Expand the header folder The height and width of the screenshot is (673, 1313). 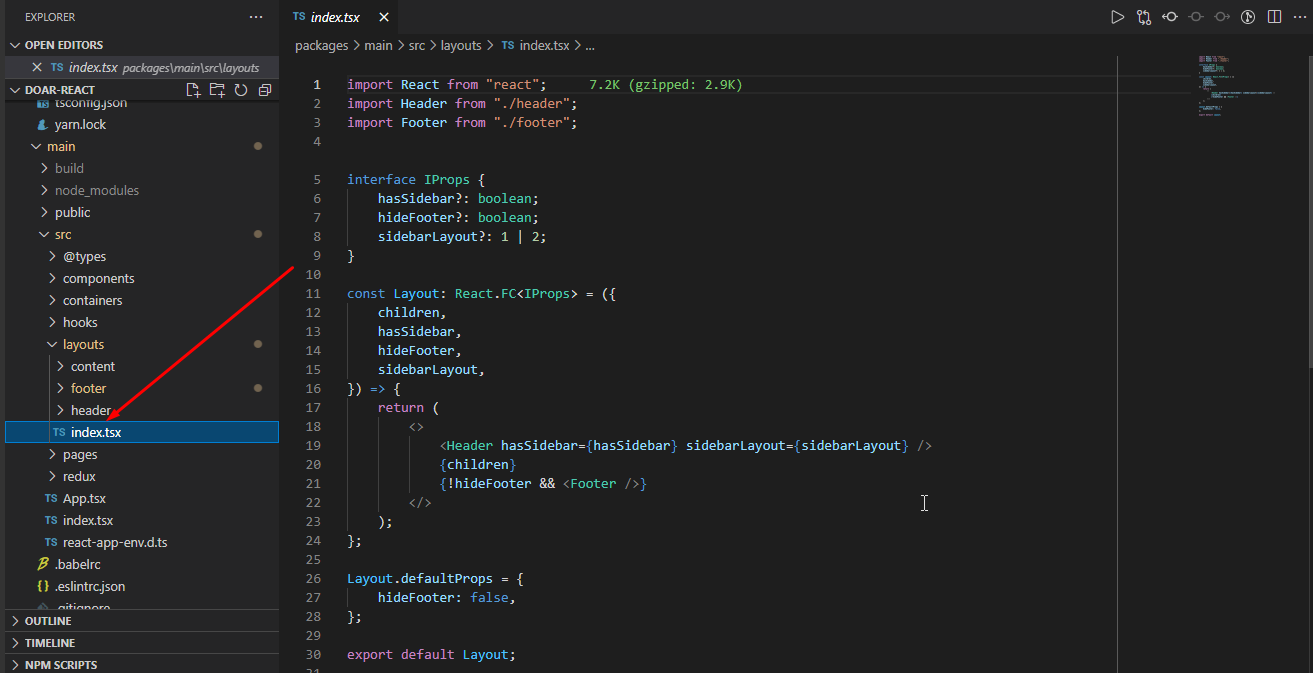point(142,410)
